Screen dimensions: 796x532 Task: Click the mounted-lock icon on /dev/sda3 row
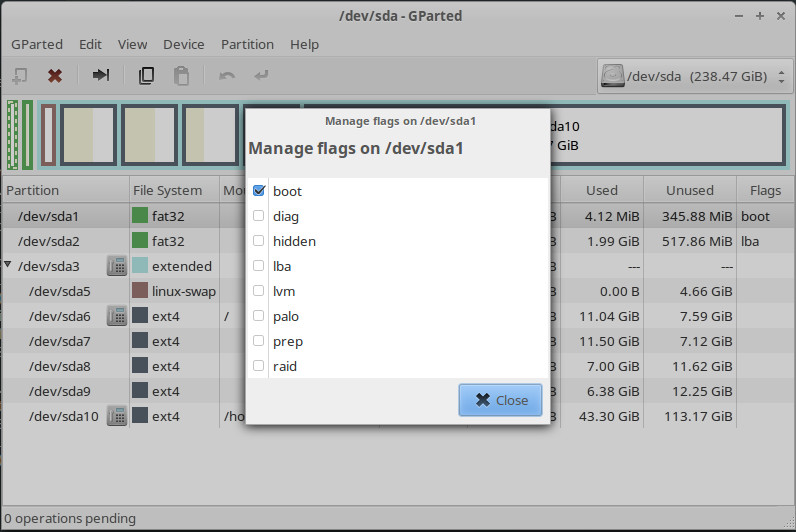(117, 266)
